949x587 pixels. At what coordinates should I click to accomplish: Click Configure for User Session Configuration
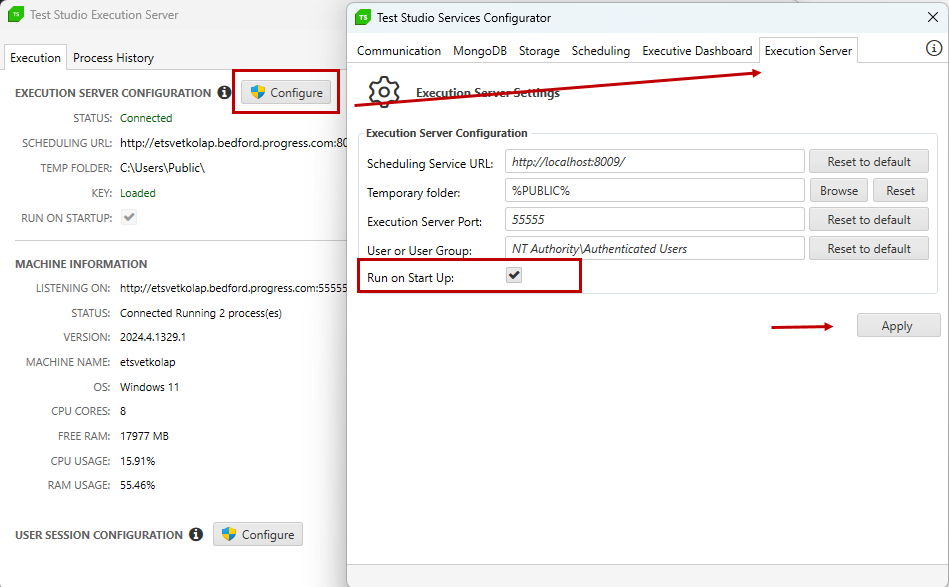coord(258,534)
